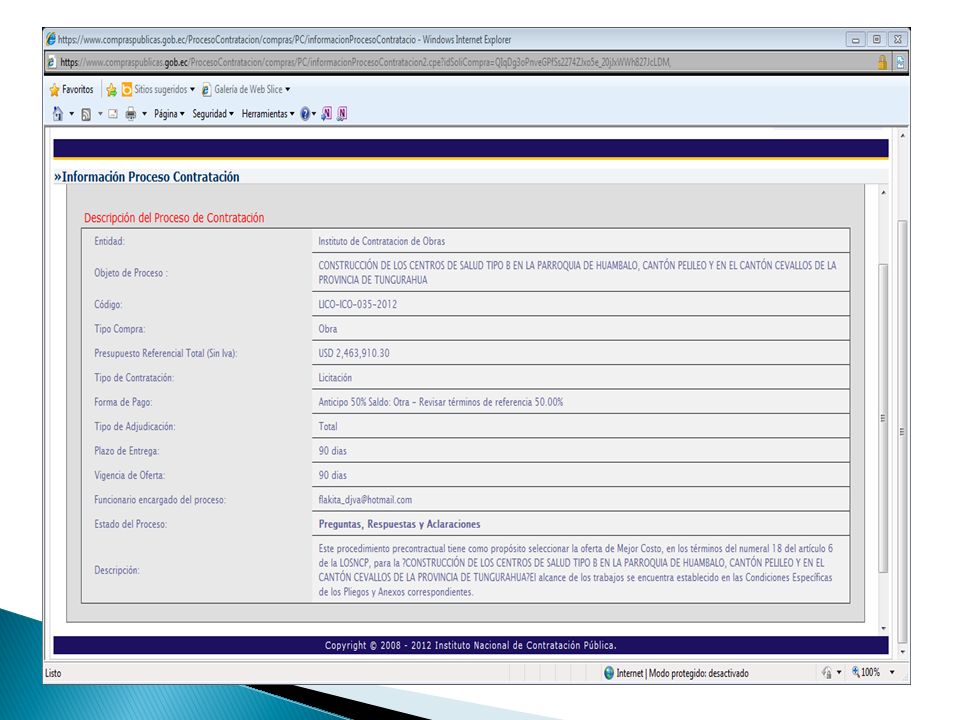Open the Seguridad menu
Image resolution: width=960 pixels, height=720 pixels.
click(x=213, y=114)
